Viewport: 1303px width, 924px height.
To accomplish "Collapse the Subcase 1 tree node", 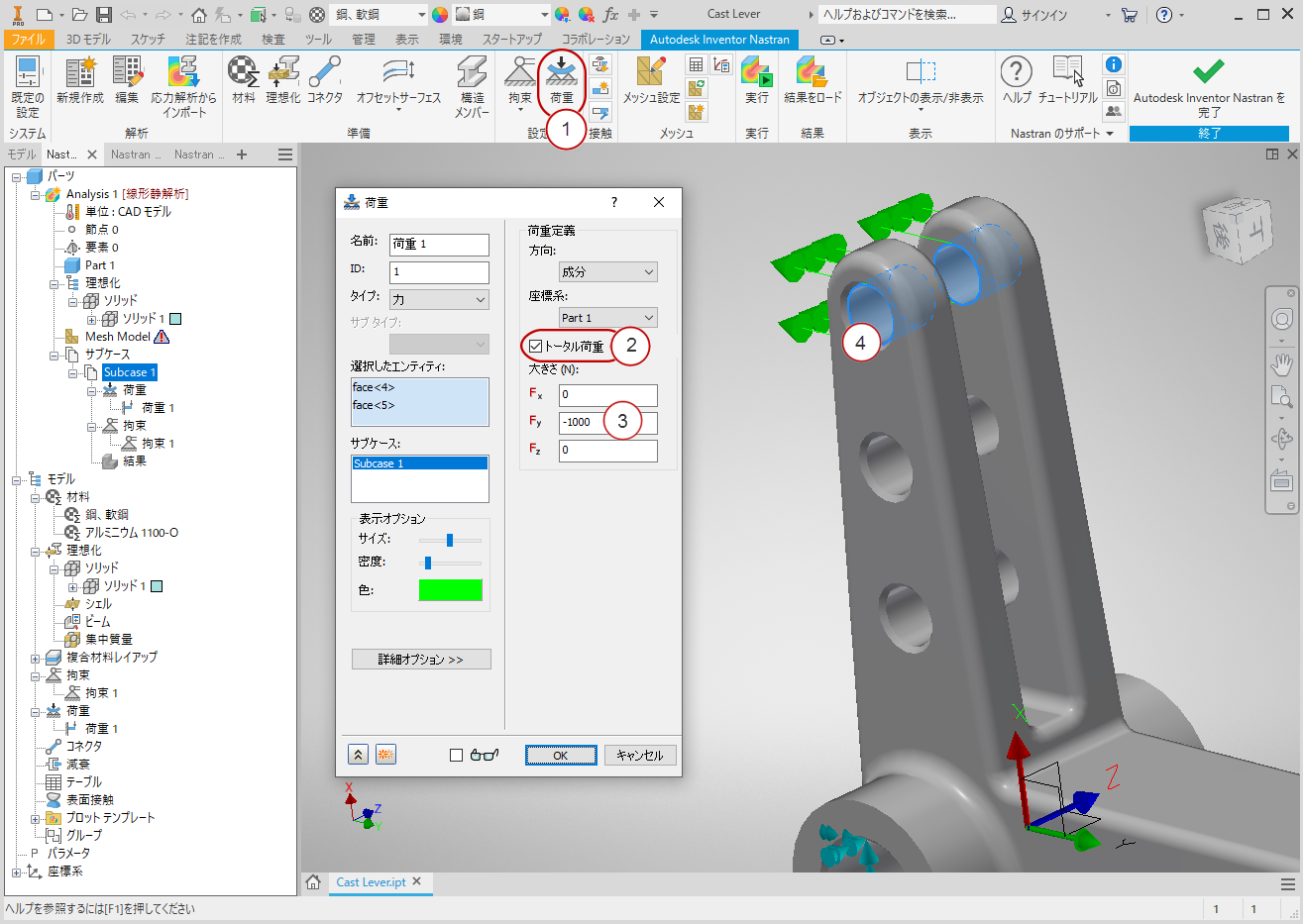I will (73, 372).
